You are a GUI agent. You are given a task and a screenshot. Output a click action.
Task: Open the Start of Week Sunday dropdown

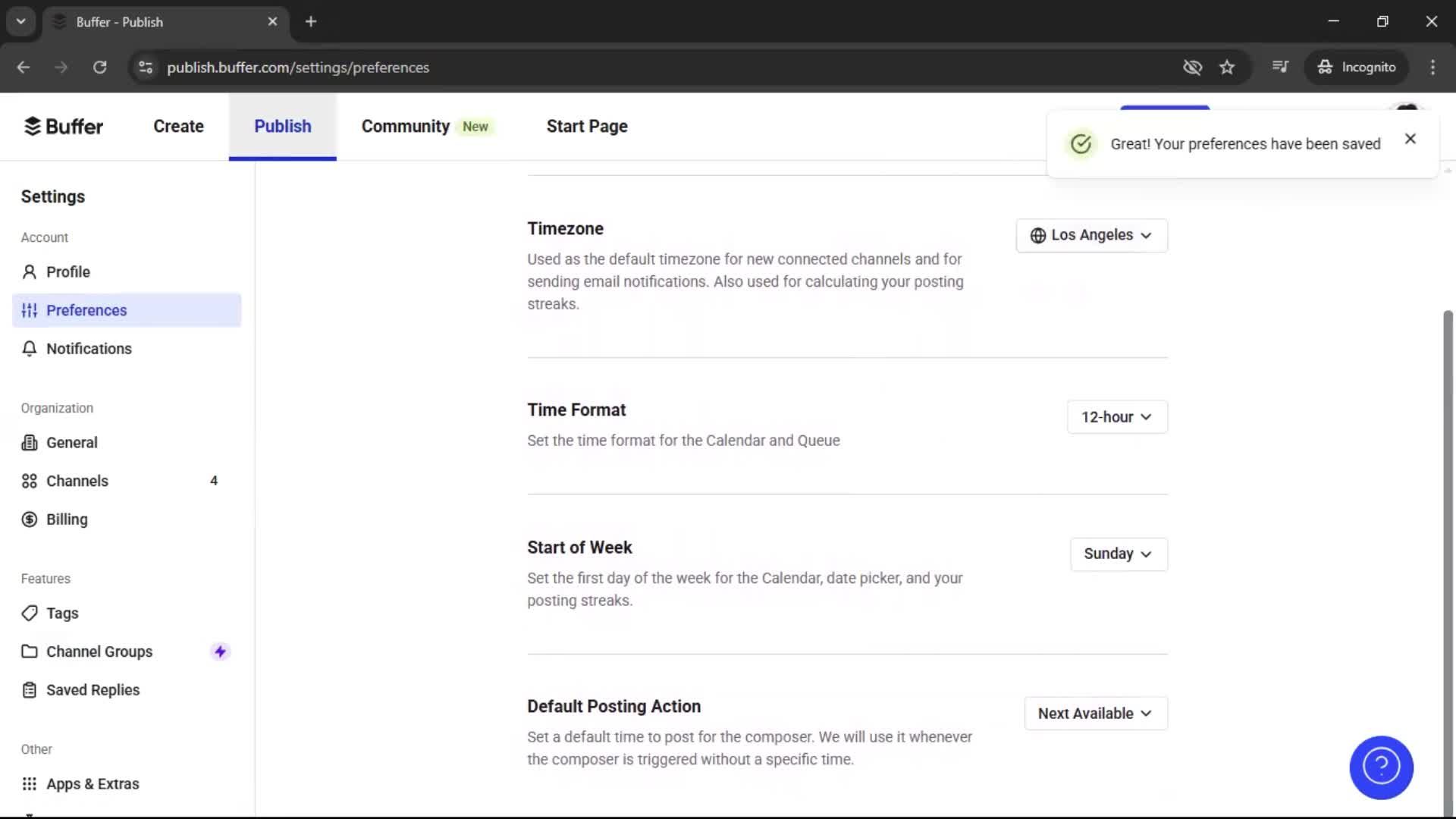tap(1118, 554)
